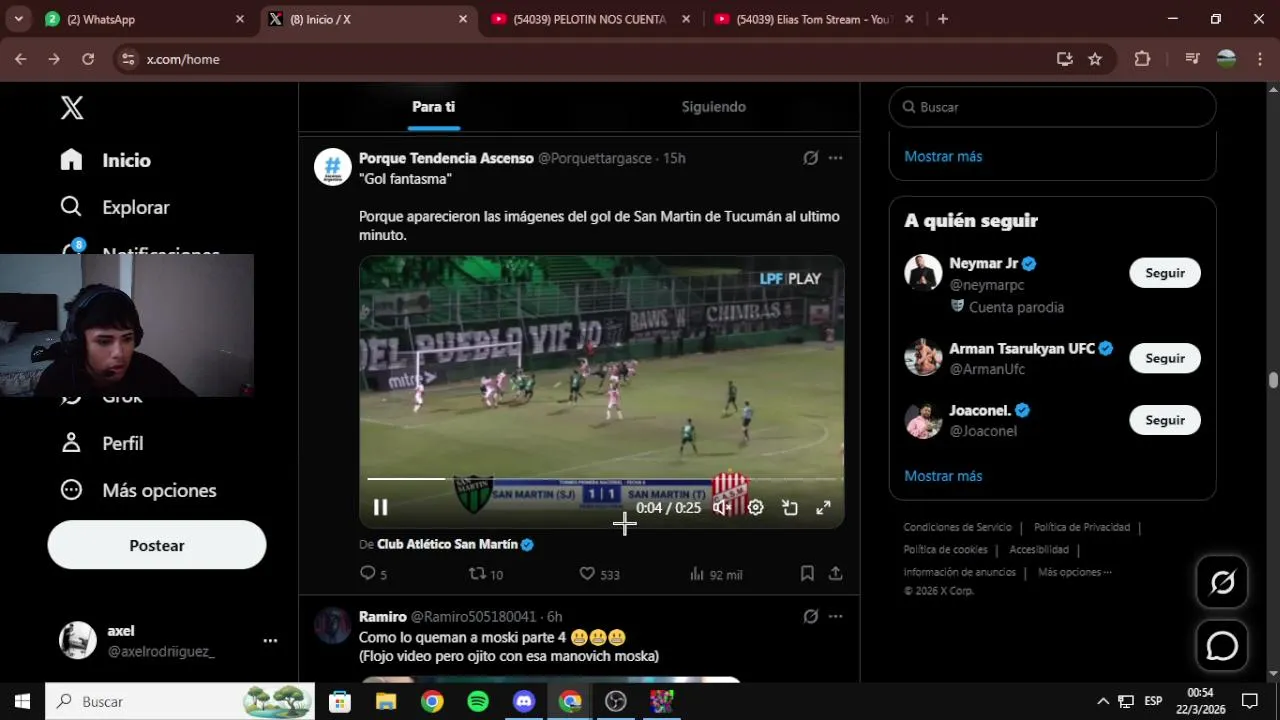Image resolution: width=1280 pixels, height=720 pixels.
Task: Open Explorar in the sidebar
Action: point(114,207)
